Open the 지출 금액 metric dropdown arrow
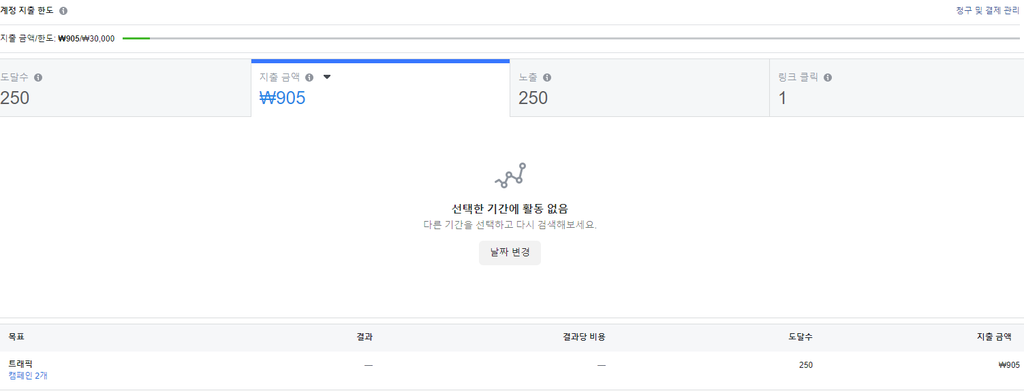 click(x=327, y=77)
